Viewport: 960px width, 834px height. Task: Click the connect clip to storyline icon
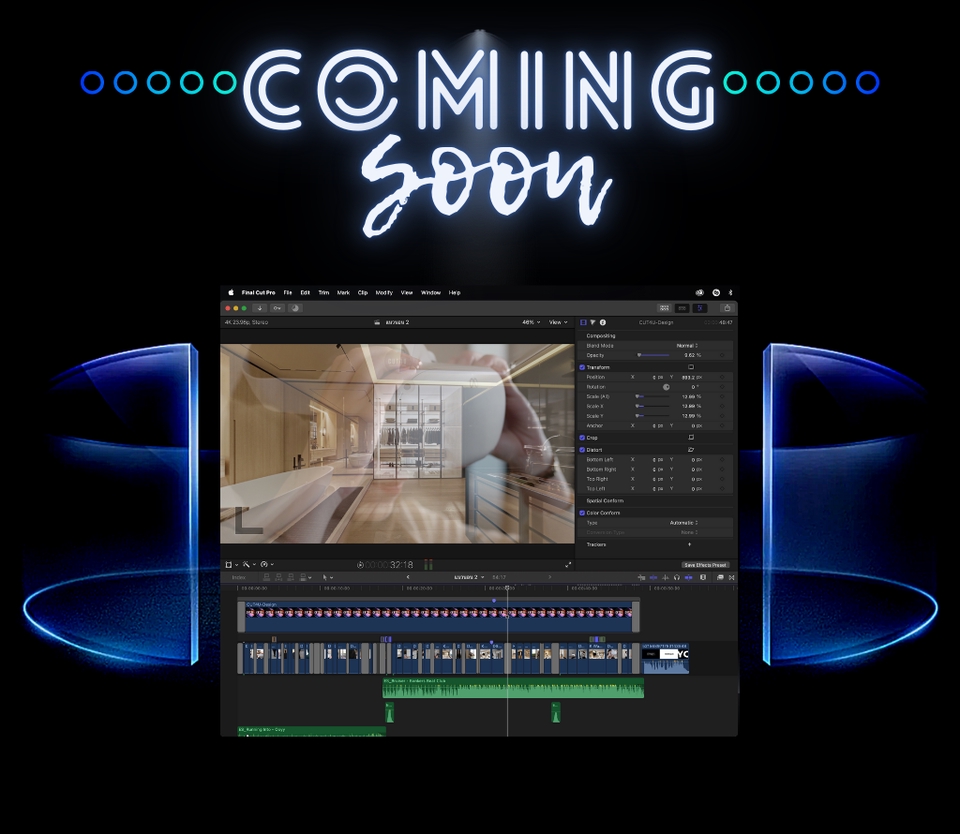pos(267,577)
